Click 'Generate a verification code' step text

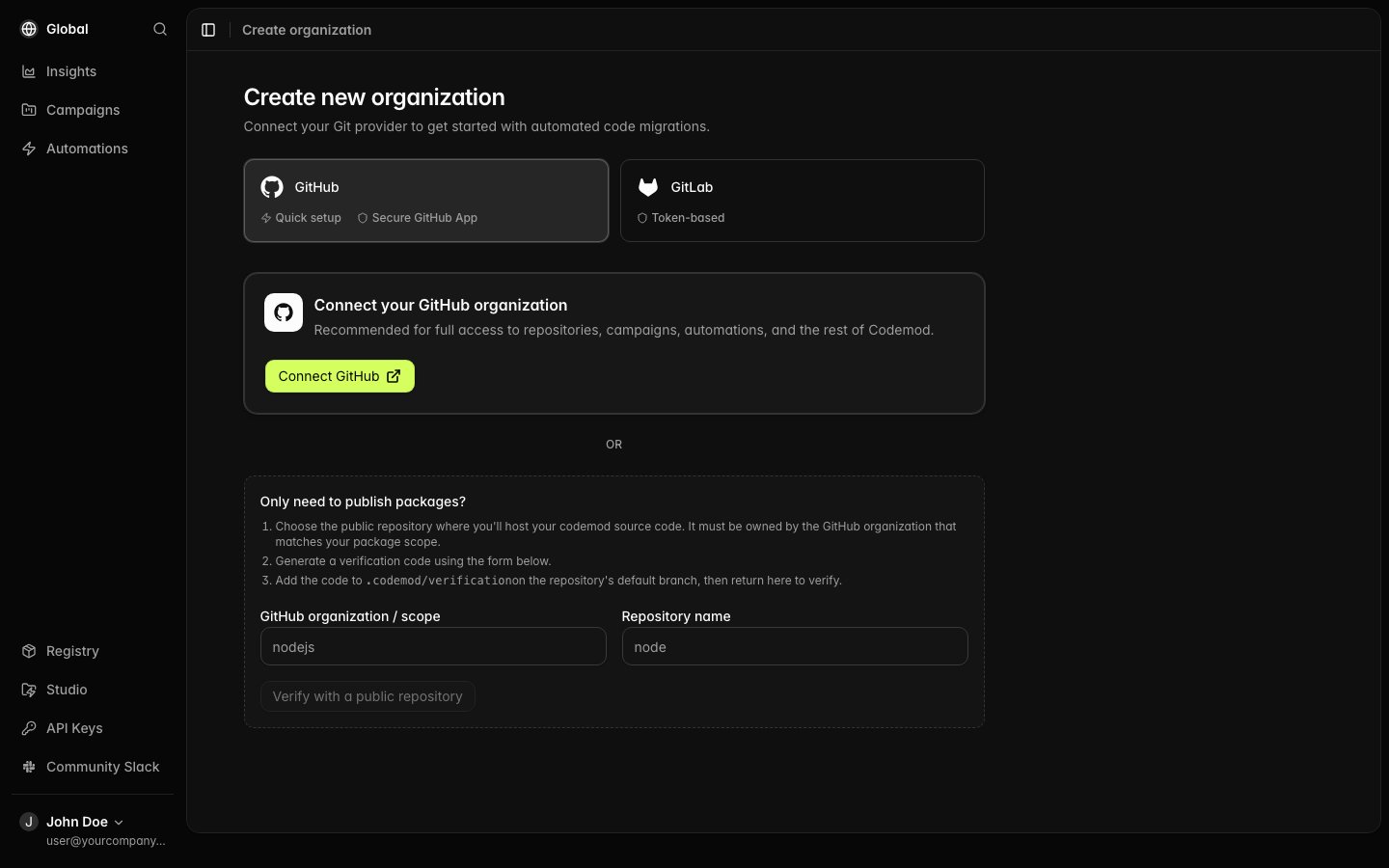pos(413,561)
